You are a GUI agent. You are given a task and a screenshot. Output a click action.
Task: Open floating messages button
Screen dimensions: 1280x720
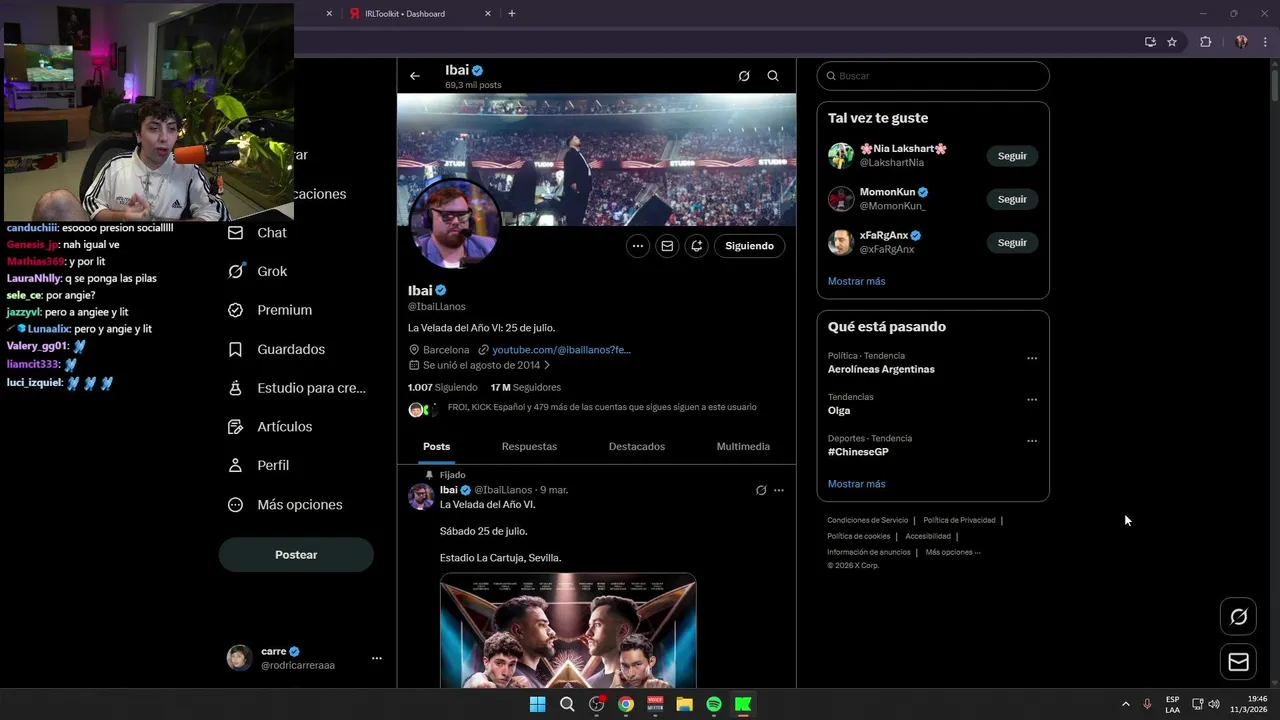[x=1238, y=662]
